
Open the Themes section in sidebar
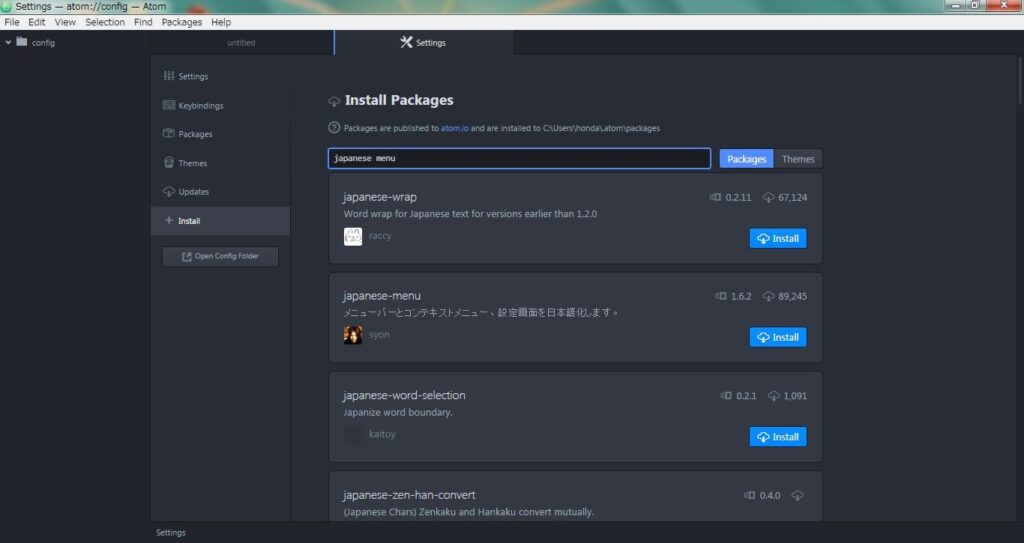tap(220, 163)
